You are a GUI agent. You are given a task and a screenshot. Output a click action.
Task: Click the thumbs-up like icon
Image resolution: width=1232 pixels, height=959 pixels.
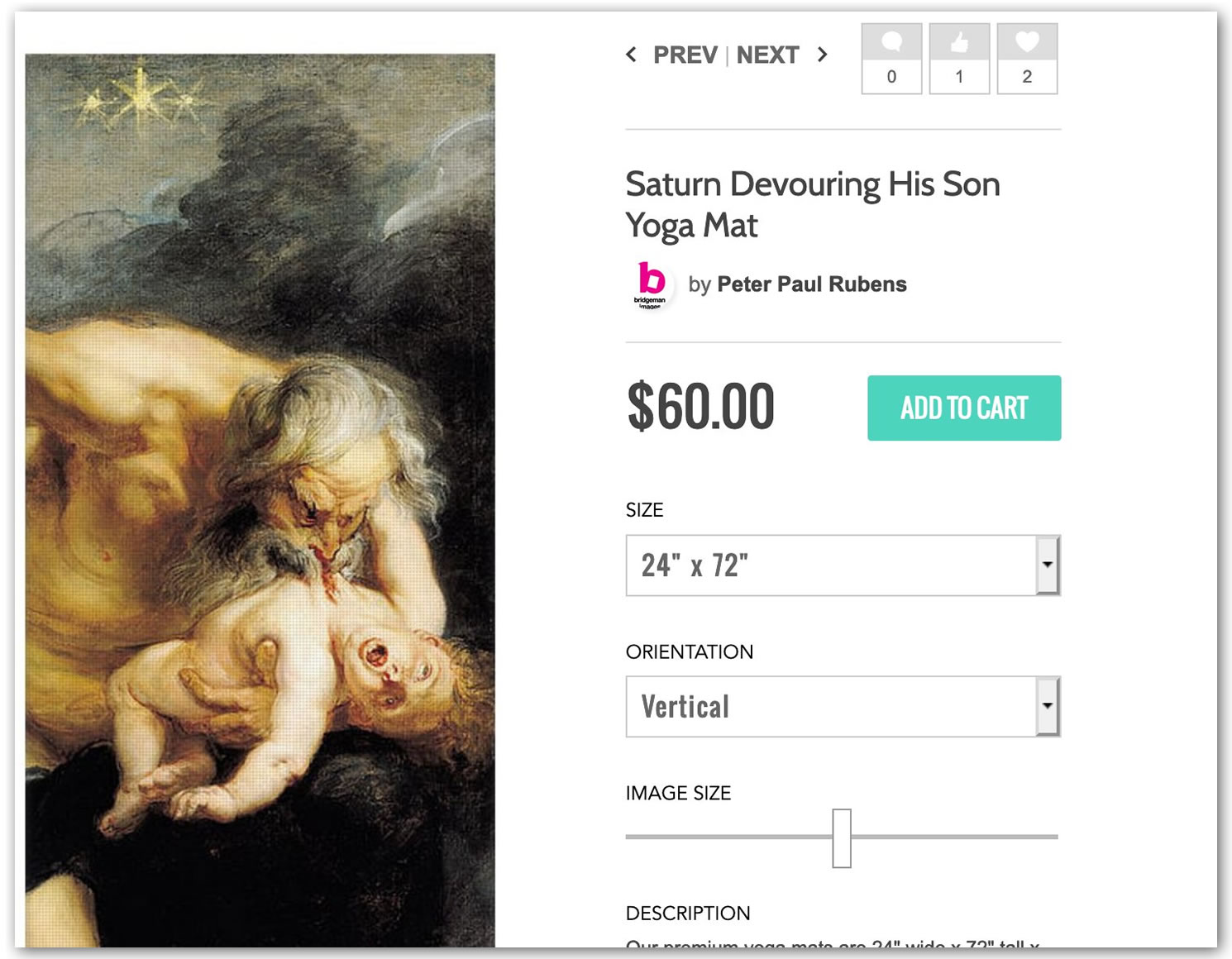coord(959,42)
